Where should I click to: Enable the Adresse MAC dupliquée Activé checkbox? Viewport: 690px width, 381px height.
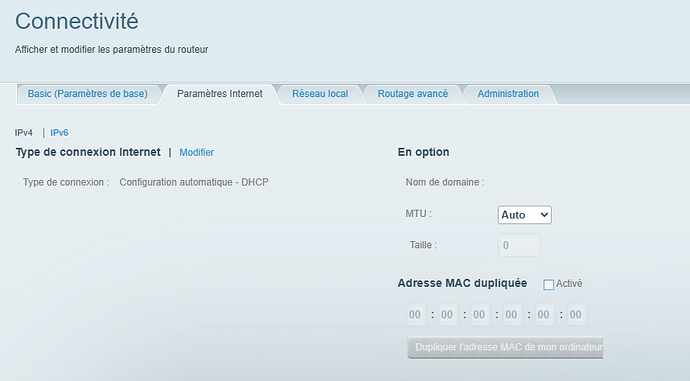point(548,284)
